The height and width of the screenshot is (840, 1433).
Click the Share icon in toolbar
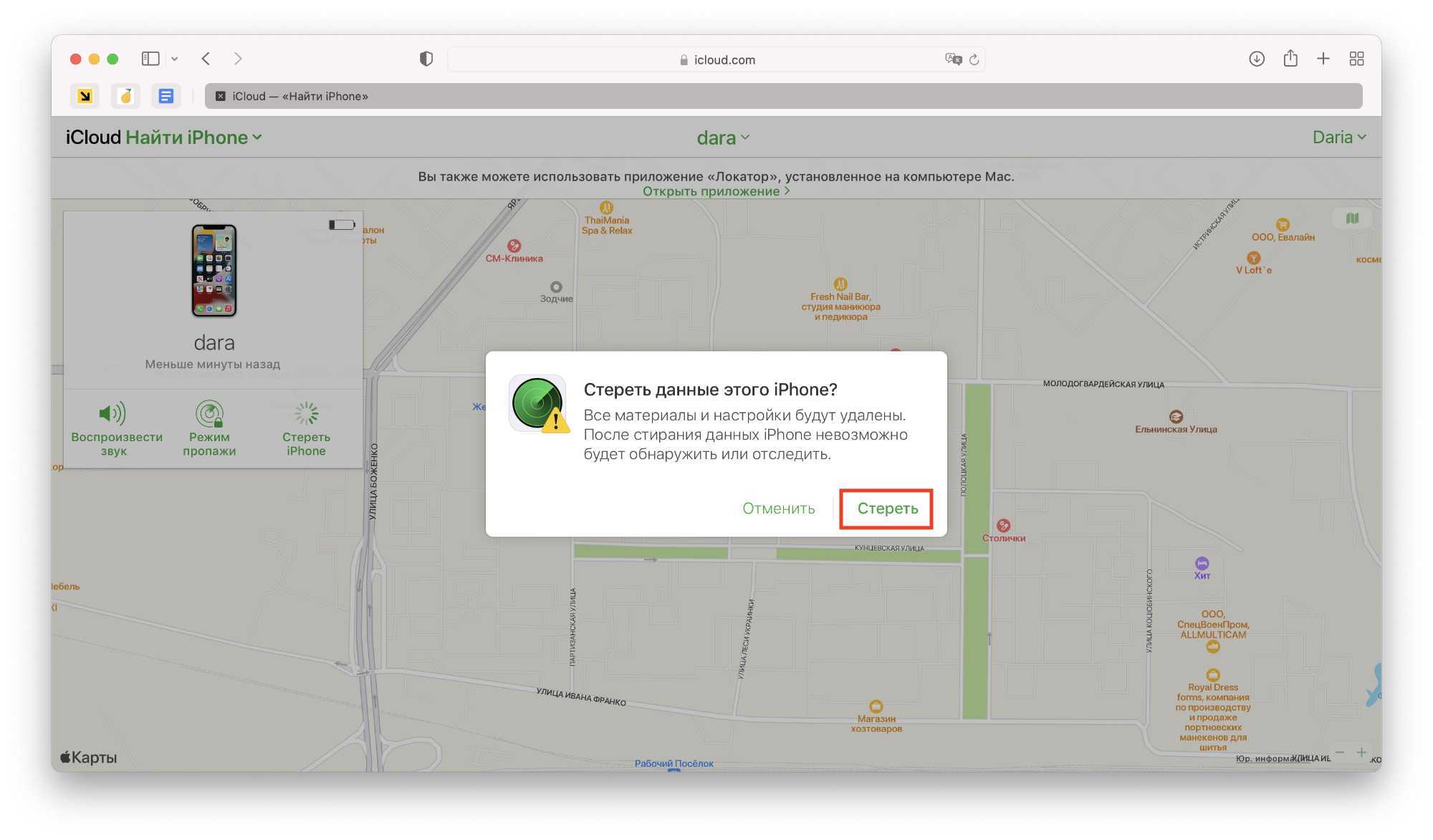click(x=1290, y=59)
